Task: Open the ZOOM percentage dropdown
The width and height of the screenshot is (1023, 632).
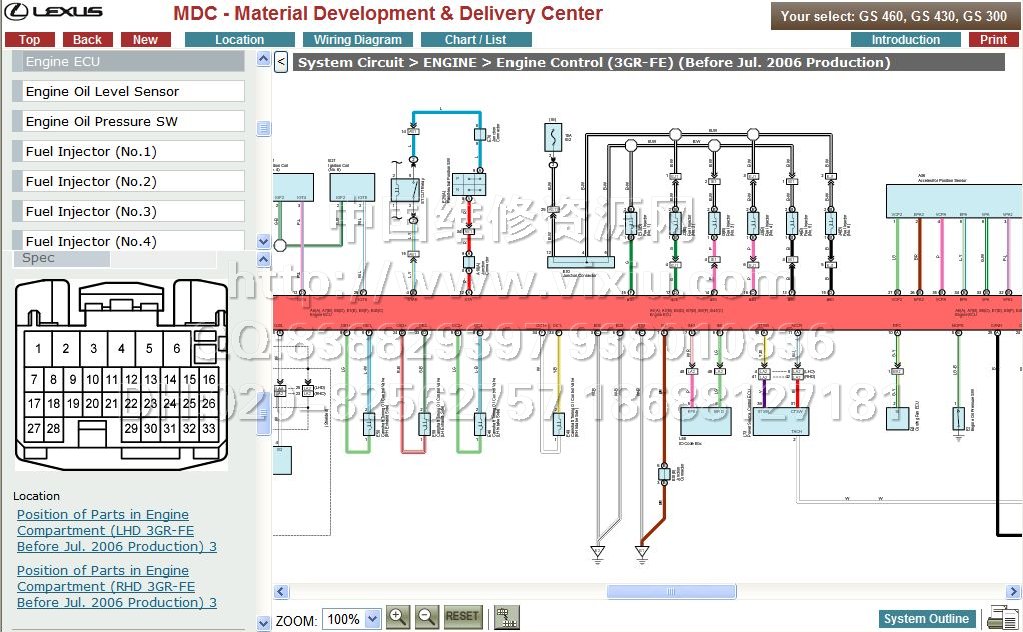Action: click(350, 619)
